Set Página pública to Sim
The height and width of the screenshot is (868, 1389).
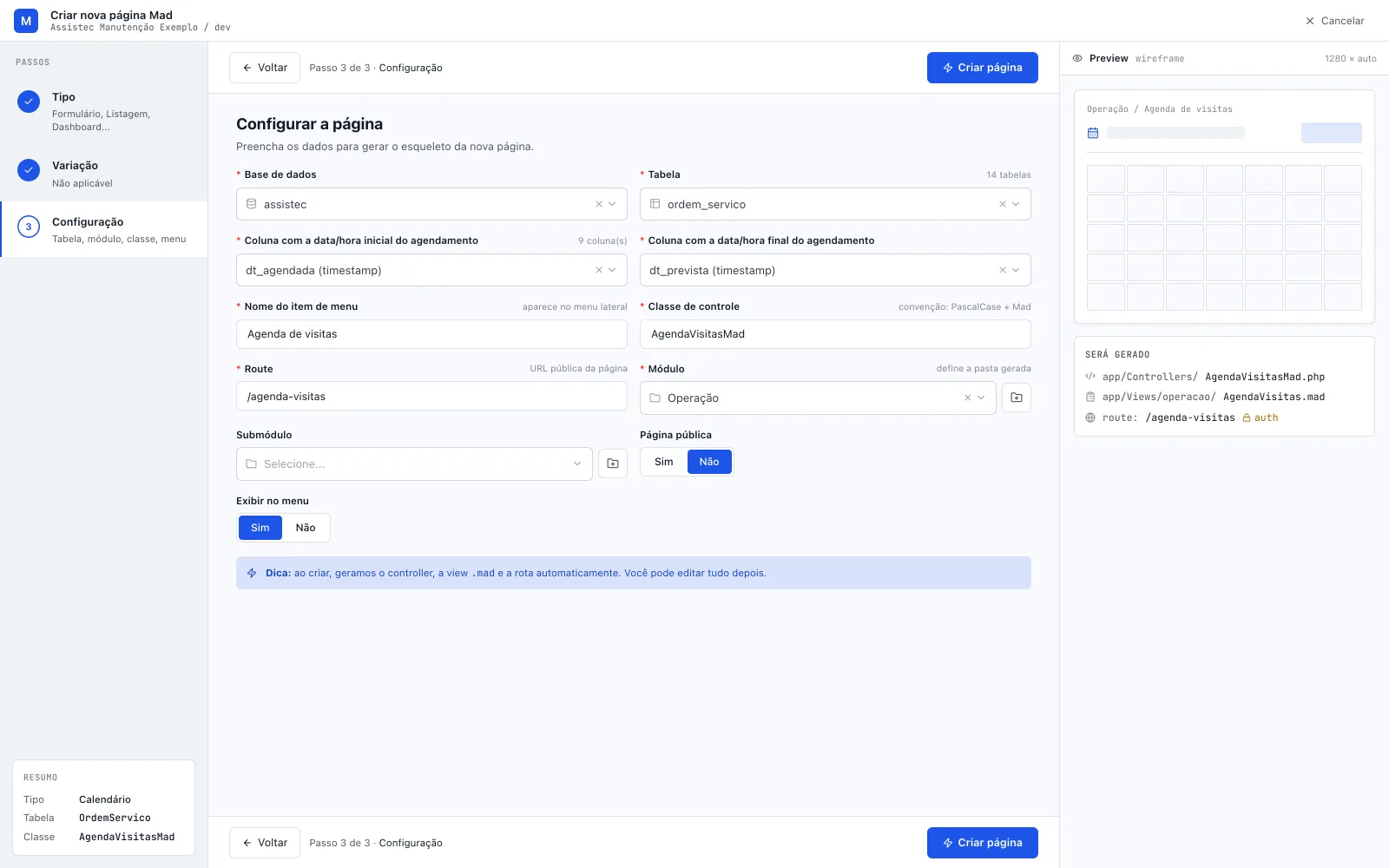(x=664, y=462)
